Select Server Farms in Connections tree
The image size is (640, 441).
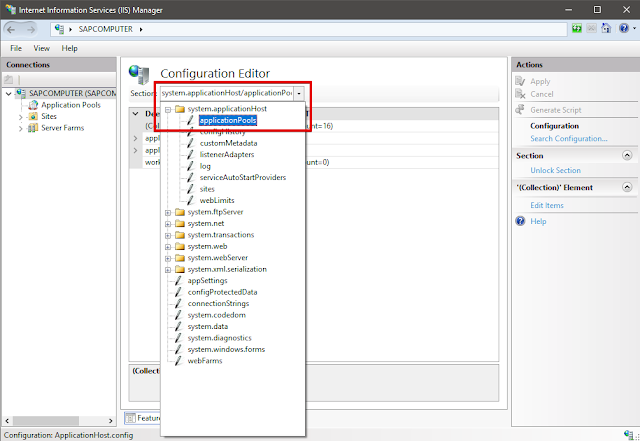click(62, 128)
